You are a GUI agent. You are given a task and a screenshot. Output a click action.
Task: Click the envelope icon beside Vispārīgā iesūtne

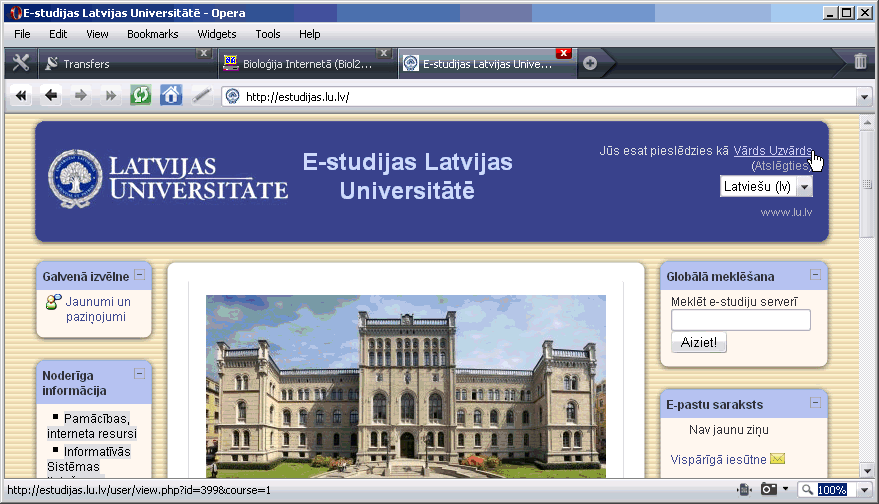click(x=778, y=459)
